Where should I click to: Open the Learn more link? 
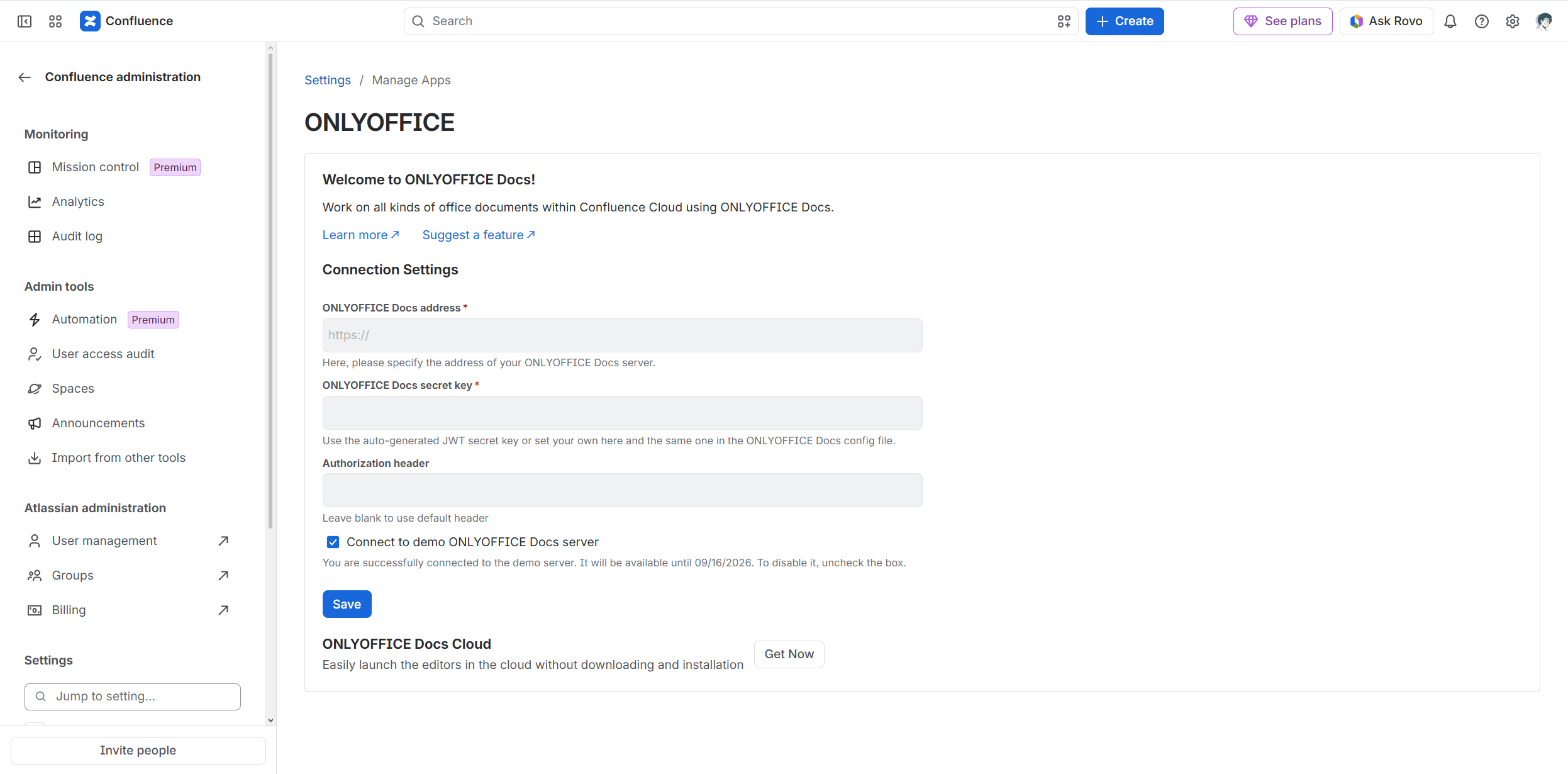(x=361, y=235)
